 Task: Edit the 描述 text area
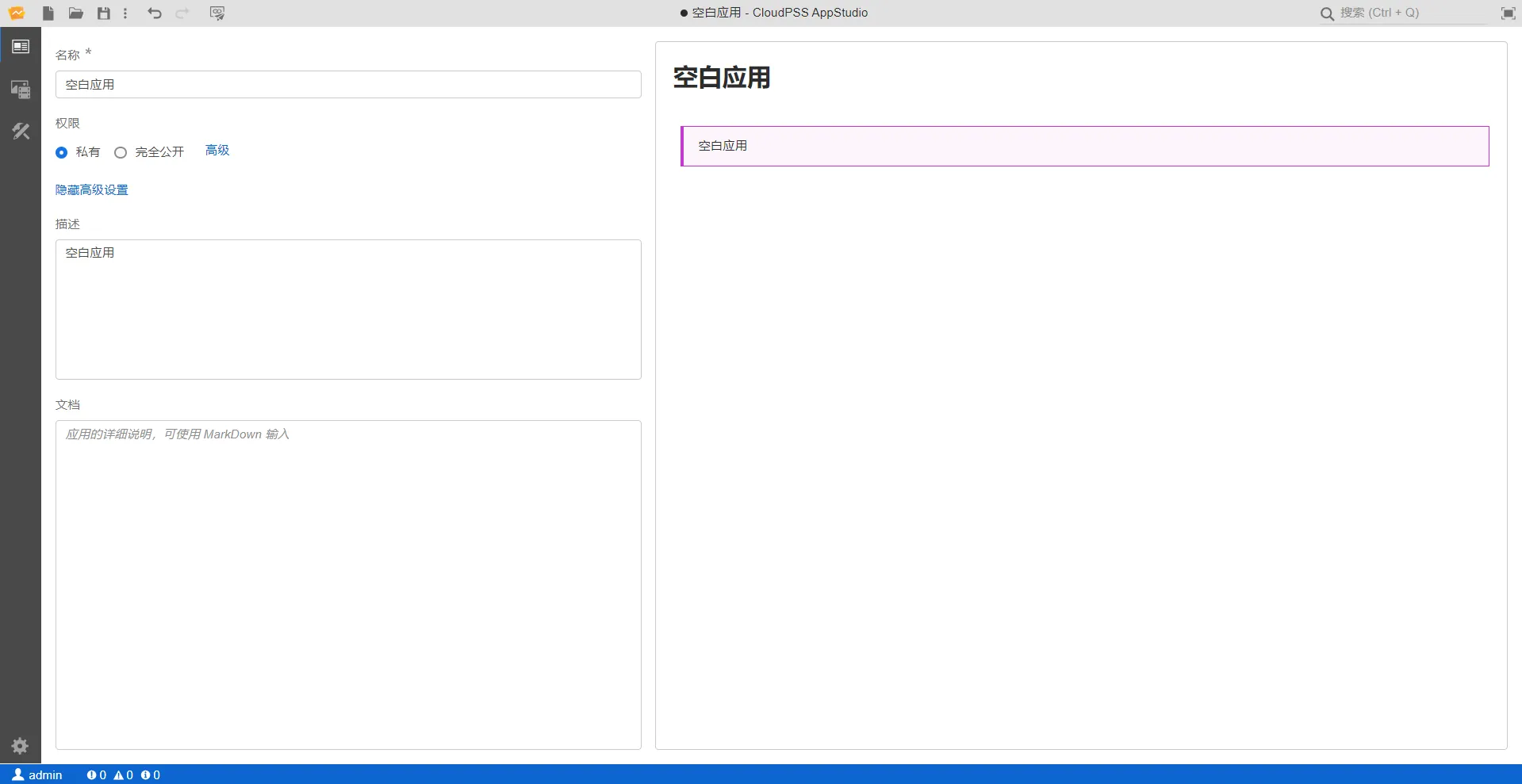348,309
